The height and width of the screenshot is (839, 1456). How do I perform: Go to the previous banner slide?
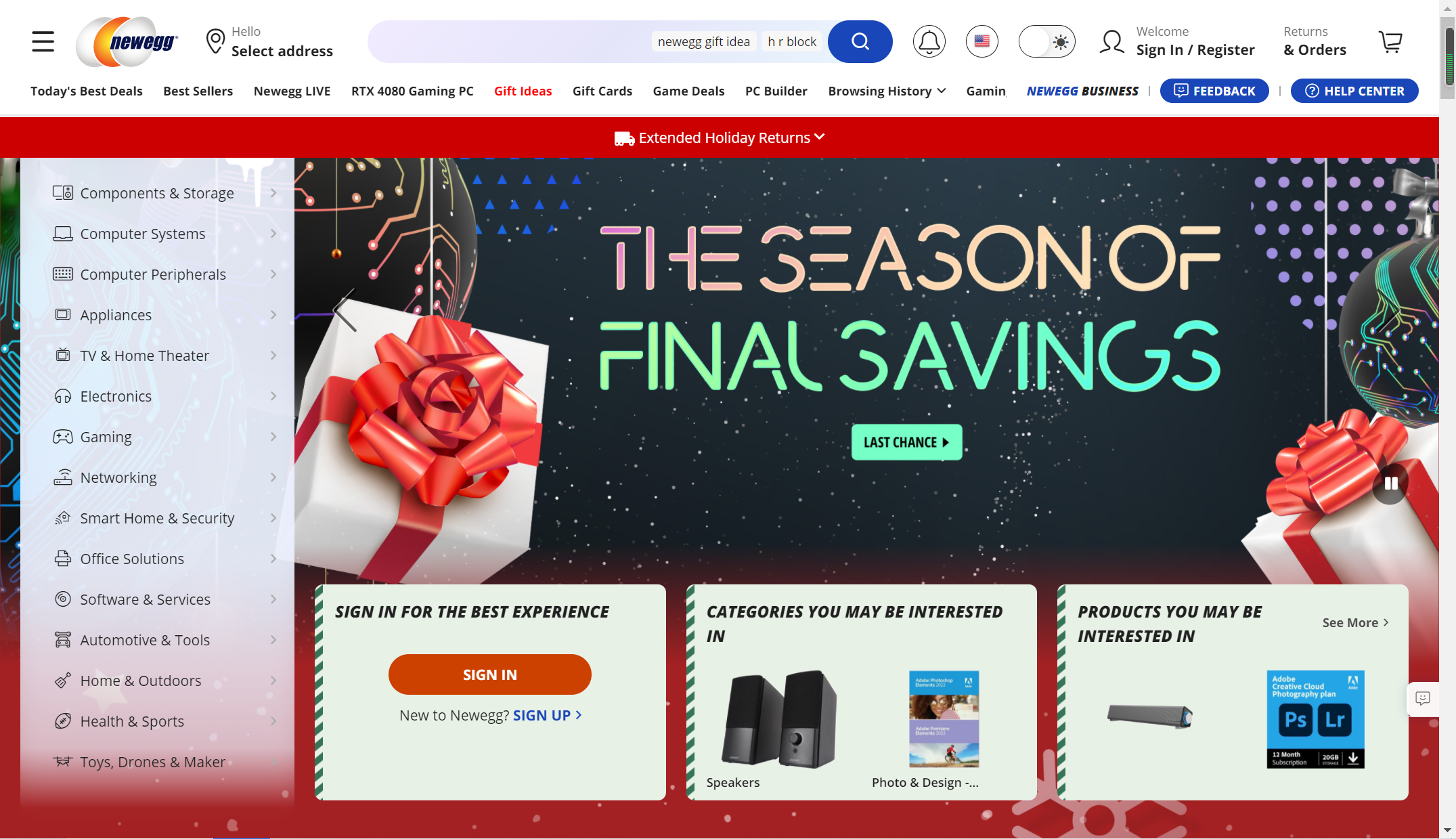[x=345, y=310]
